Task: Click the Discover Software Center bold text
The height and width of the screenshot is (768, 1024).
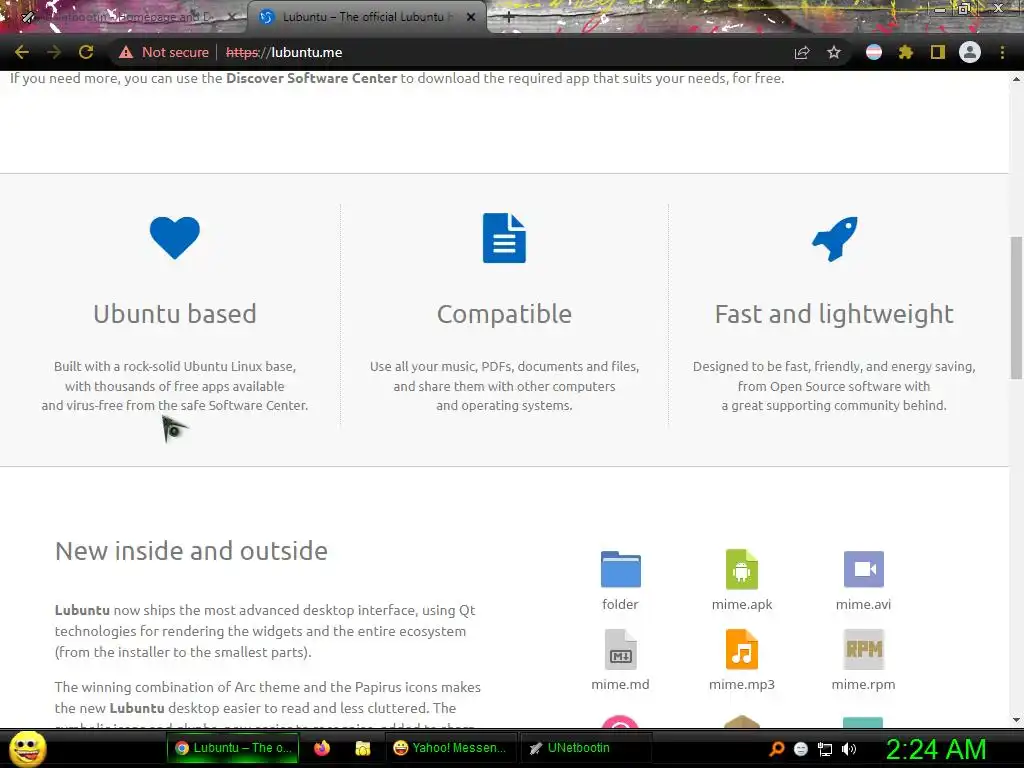Action: coord(312,78)
